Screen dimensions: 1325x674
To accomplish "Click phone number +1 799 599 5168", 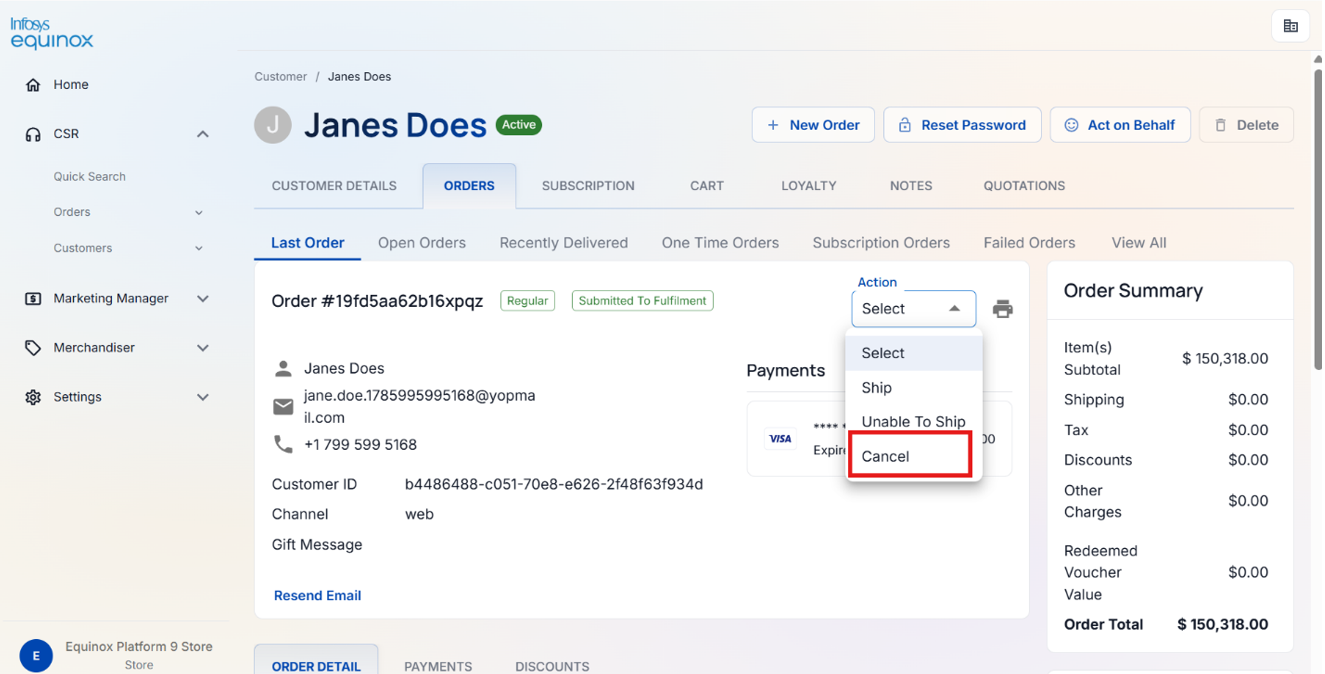I will [360, 445].
